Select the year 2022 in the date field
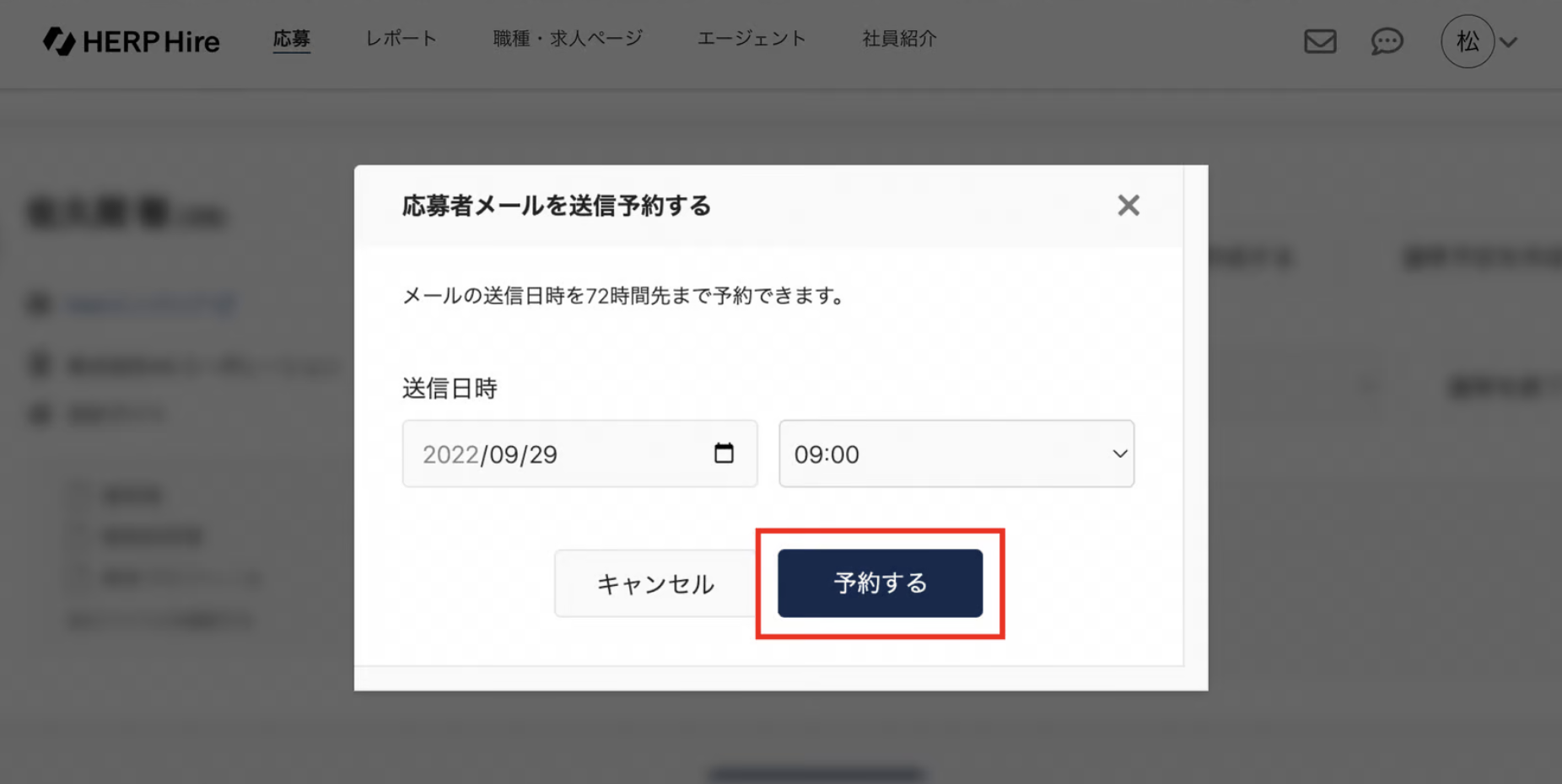This screenshot has width=1562, height=784. pyautogui.click(x=450, y=454)
